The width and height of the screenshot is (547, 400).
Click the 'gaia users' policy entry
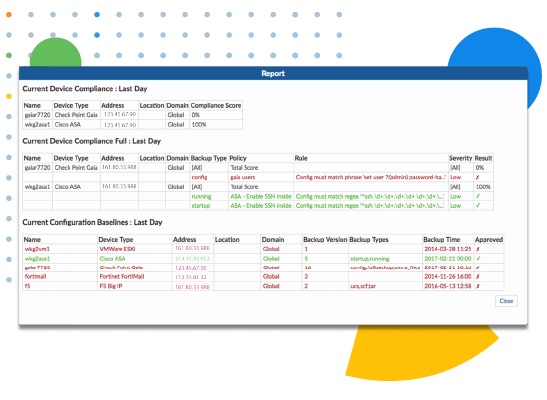[x=242, y=178]
